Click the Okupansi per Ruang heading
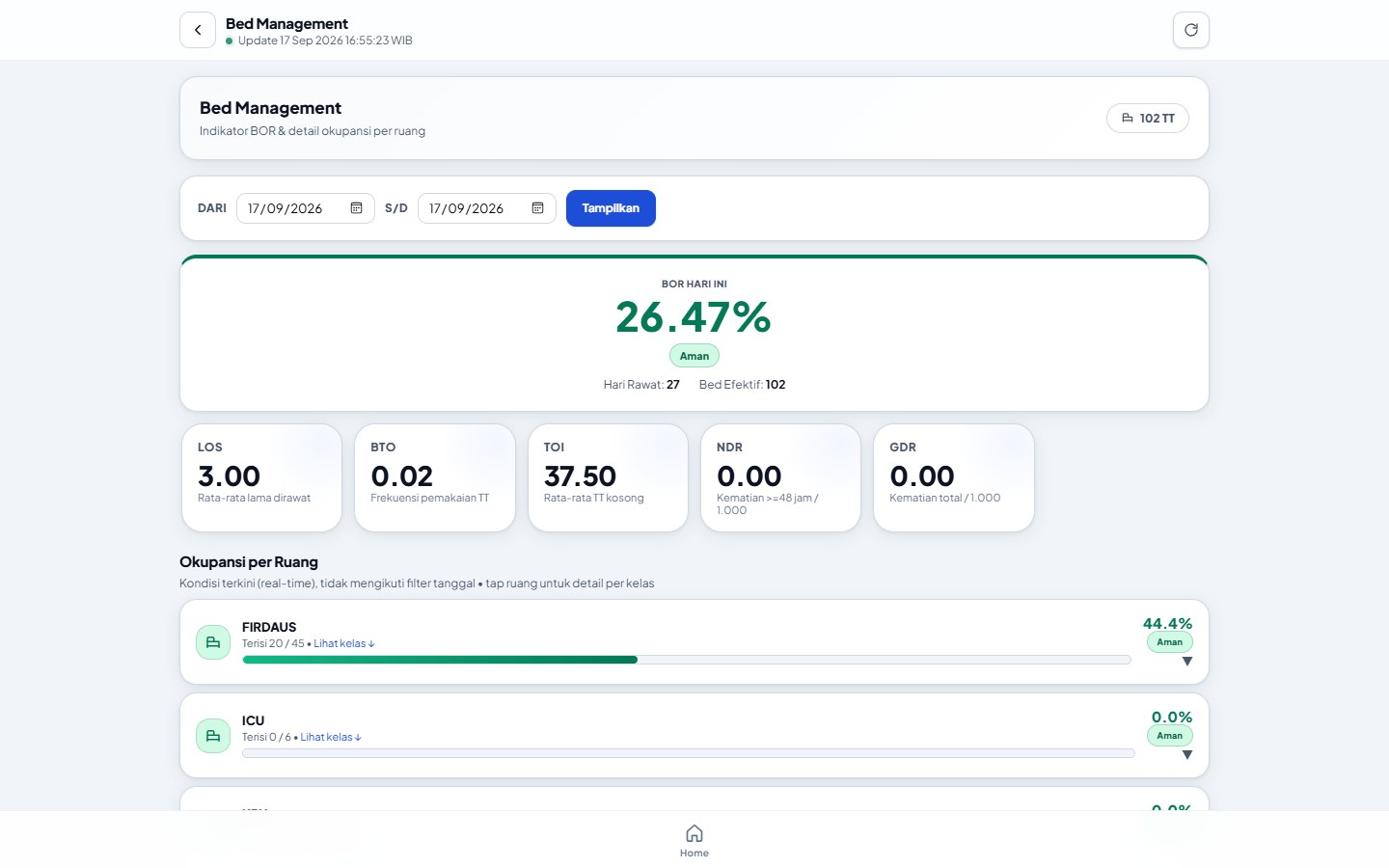Screen dimensions: 1389x868 tap(249, 562)
